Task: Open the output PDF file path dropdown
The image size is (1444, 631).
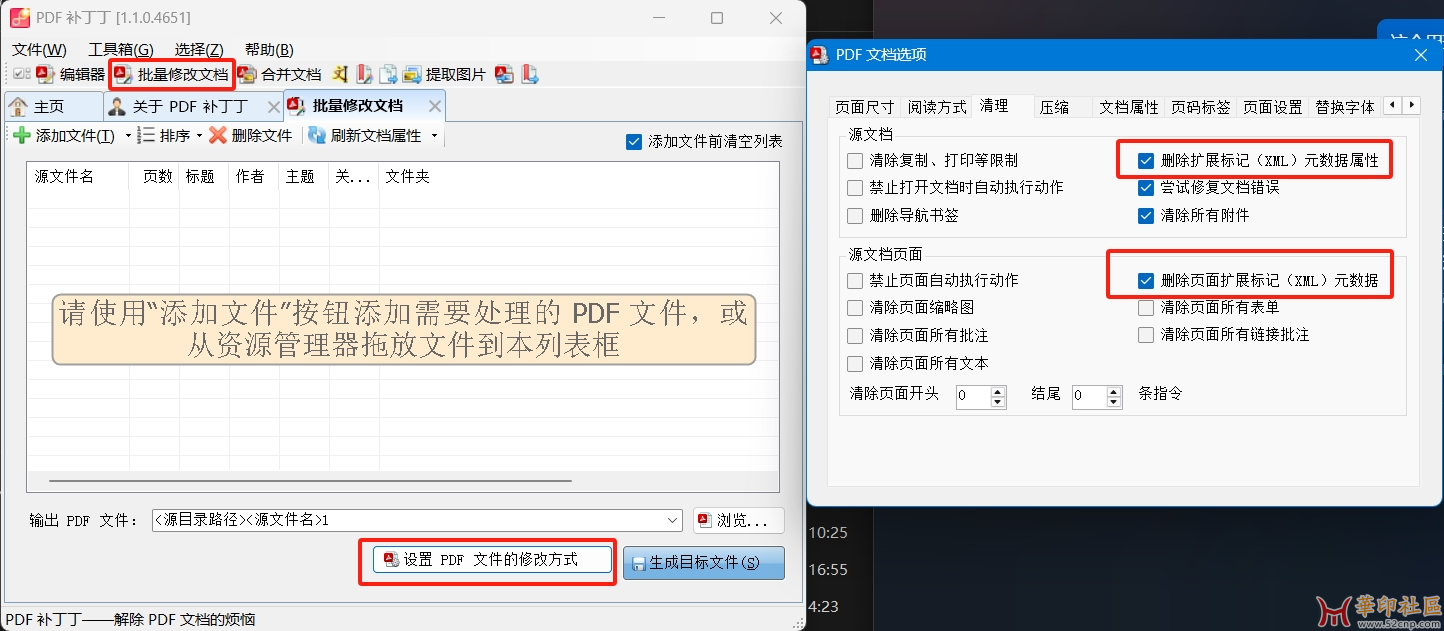Action: 672,520
